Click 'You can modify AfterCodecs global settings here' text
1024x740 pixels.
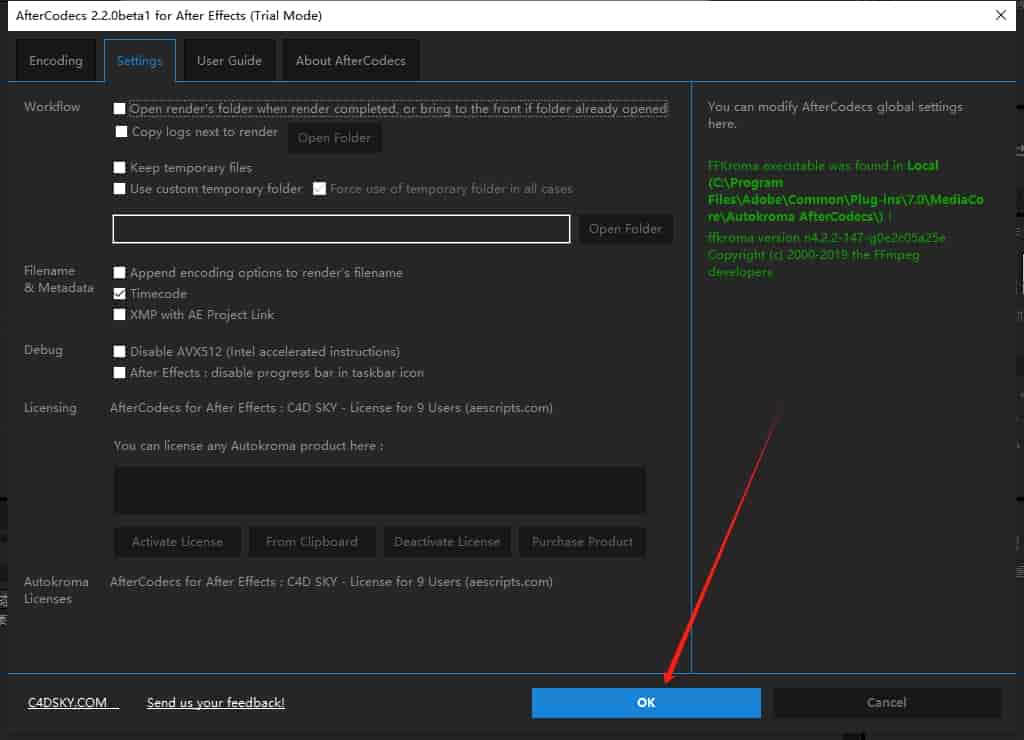tap(835, 115)
